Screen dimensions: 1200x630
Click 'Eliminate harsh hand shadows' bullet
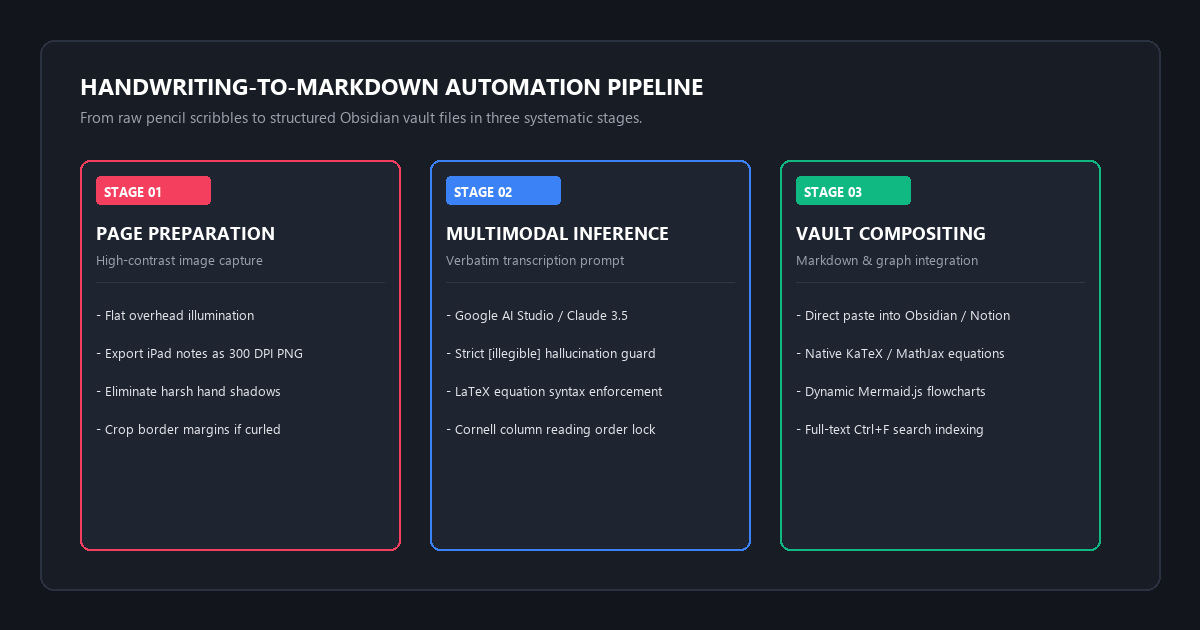click(x=188, y=392)
